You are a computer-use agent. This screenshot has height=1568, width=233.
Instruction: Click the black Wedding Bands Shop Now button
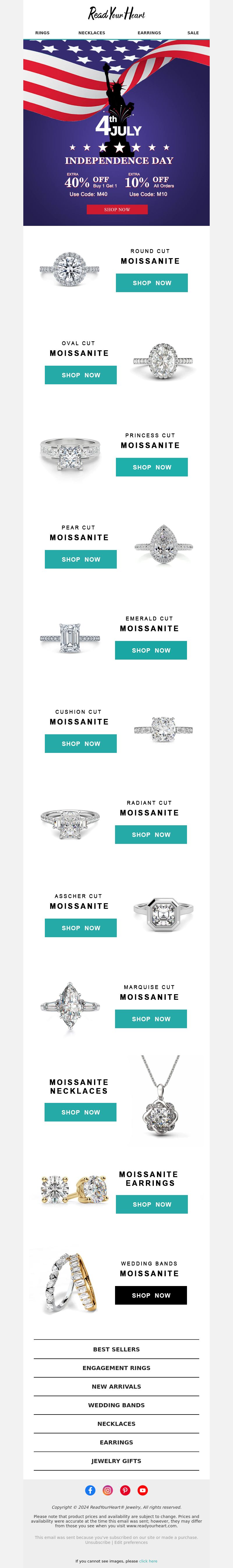(151, 1295)
